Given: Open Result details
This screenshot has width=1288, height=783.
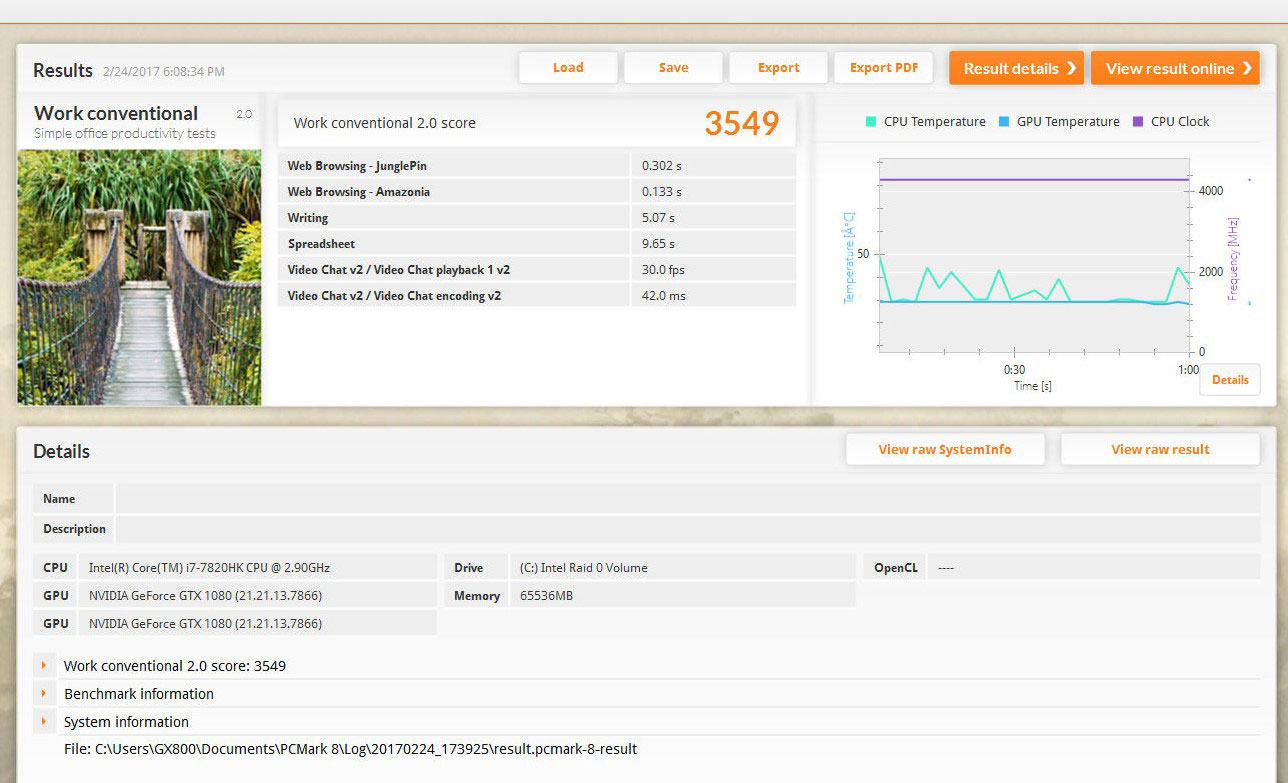Looking at the screenshot, I should [x=1016, y=68].
